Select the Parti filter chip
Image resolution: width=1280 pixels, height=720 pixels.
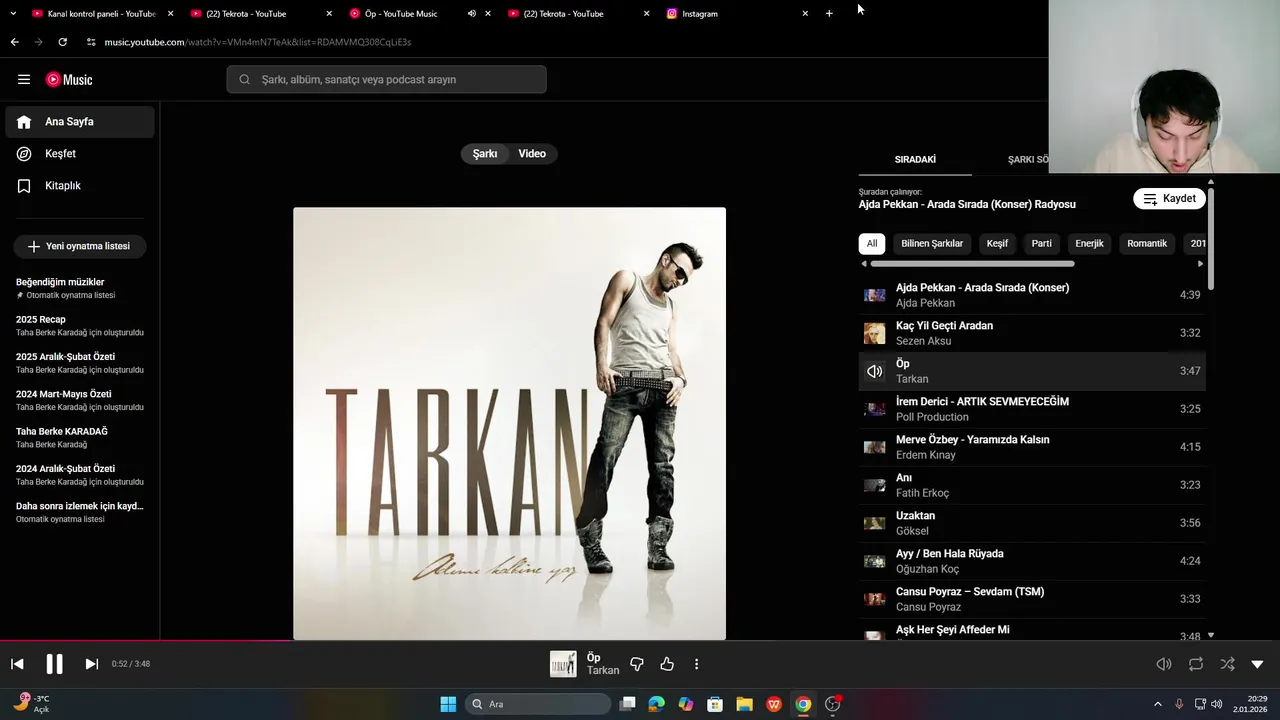(x=1042, y=244)
